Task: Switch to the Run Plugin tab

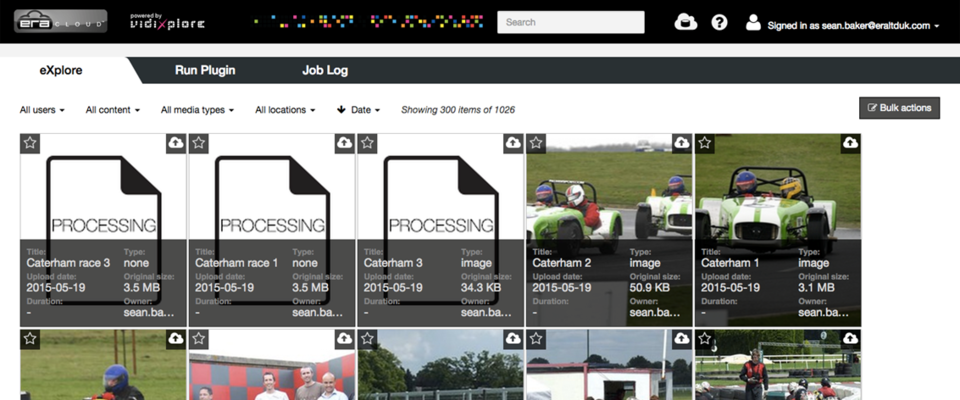Action: pos(205,70)
